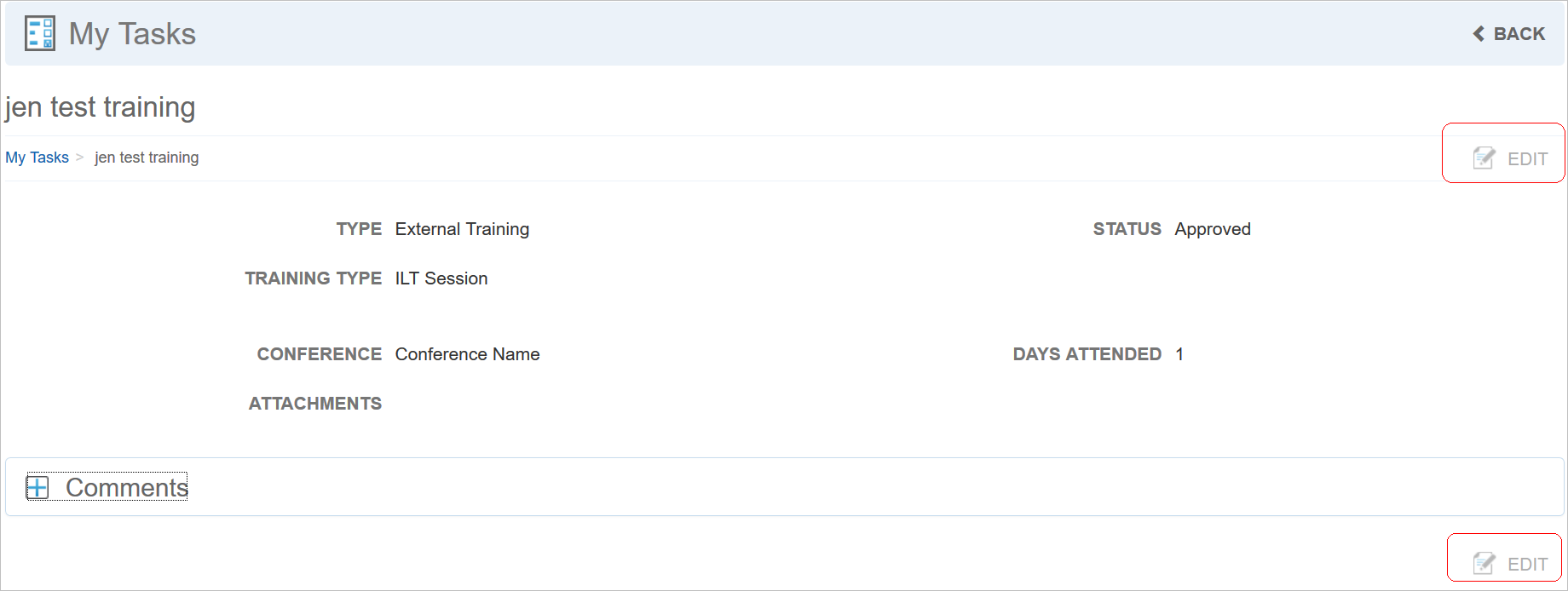Viewport: 1568px width, 591px height.
Task: Click the Conference Name value text
Action: [467, 354]
